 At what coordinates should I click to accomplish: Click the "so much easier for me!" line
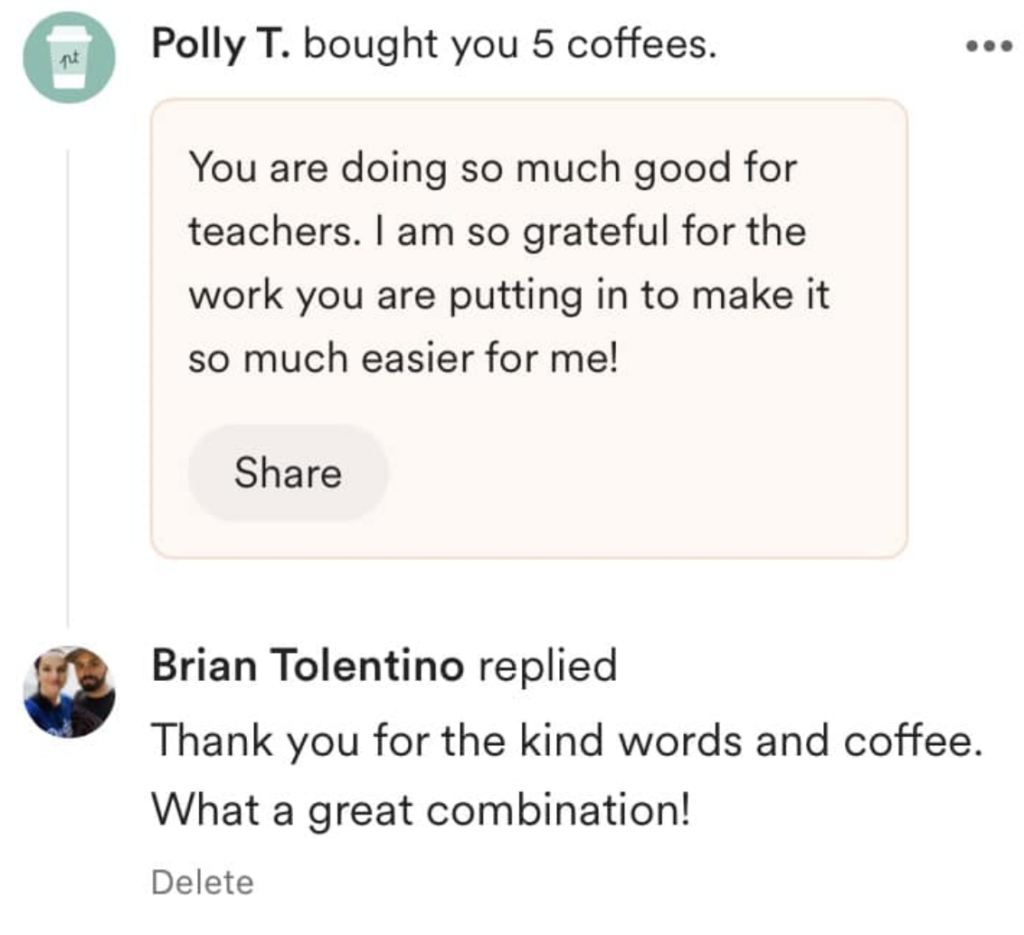[404, 359]
